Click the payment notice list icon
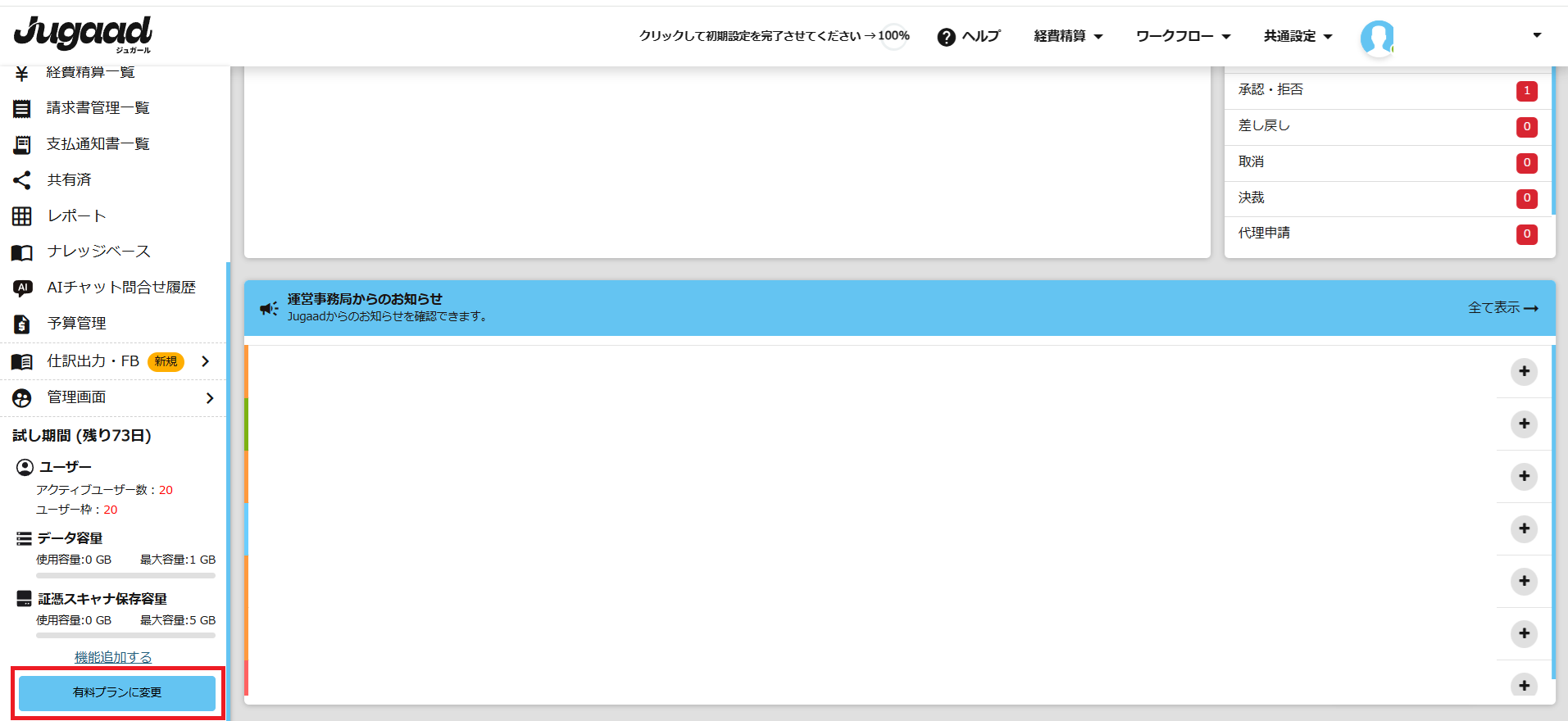 [x=22, y=145]
